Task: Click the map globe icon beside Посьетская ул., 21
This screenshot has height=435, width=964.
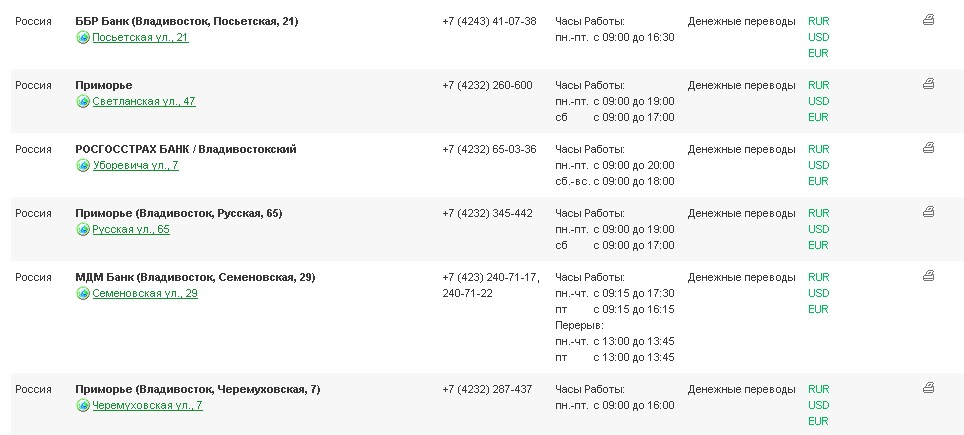Action: (83, 37)
